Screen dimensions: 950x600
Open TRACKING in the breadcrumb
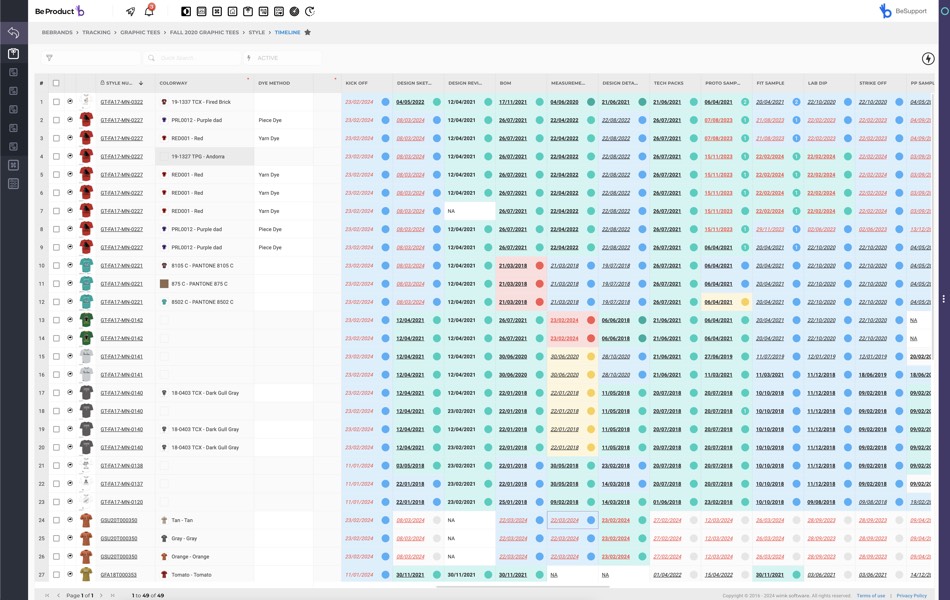(96, 32)
